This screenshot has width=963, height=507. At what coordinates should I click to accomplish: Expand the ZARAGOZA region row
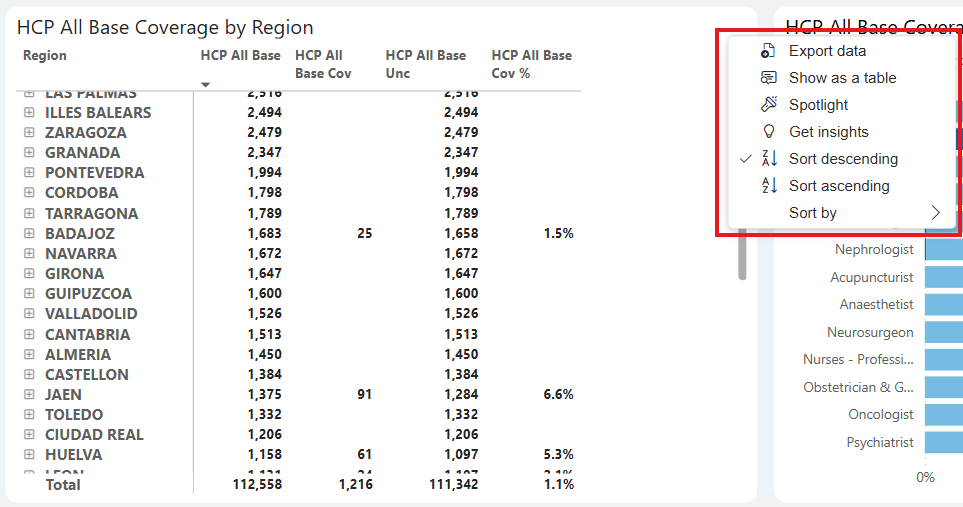[x=29, y=133]
